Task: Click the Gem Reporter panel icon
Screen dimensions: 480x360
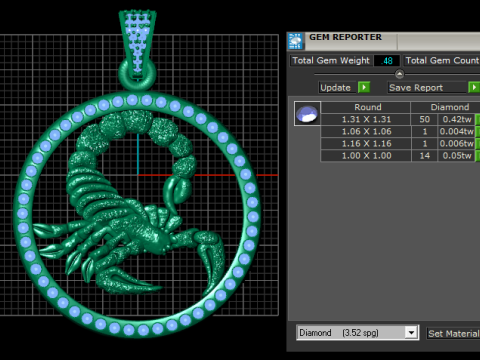Action: [x=295, y=41]
